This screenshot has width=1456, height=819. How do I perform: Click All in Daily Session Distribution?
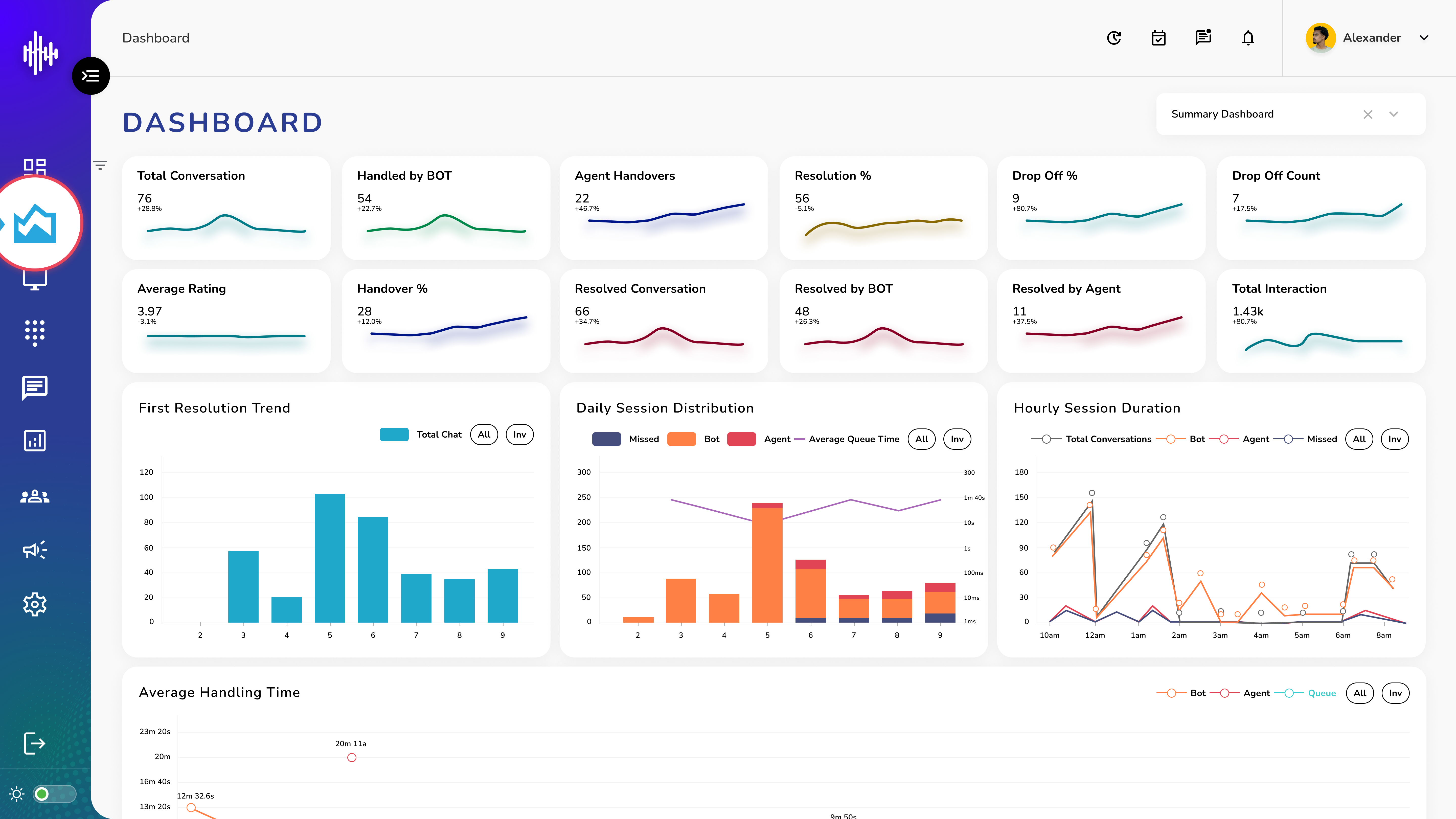(921, 439)
